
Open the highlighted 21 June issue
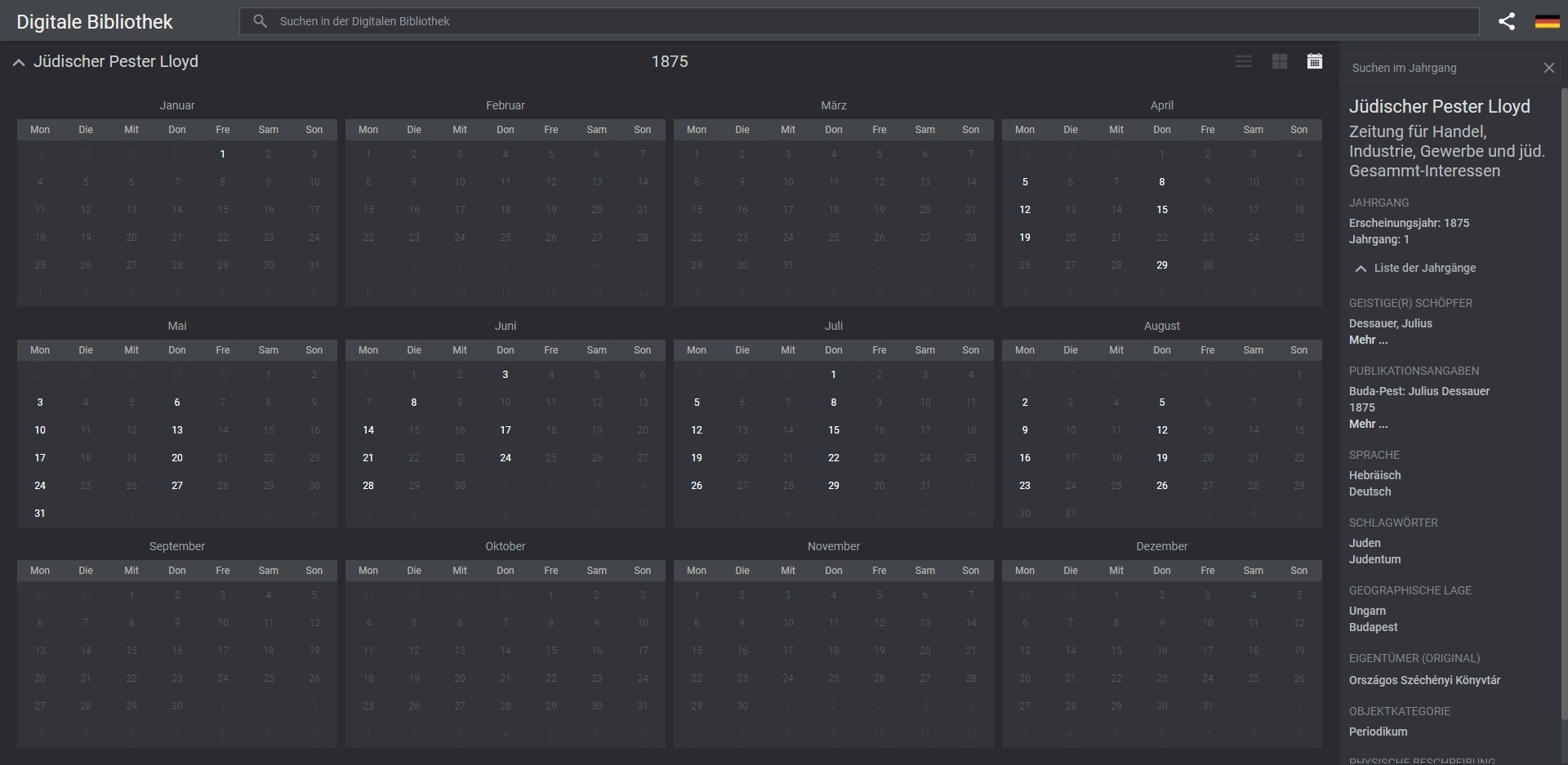tap(368, 458)
